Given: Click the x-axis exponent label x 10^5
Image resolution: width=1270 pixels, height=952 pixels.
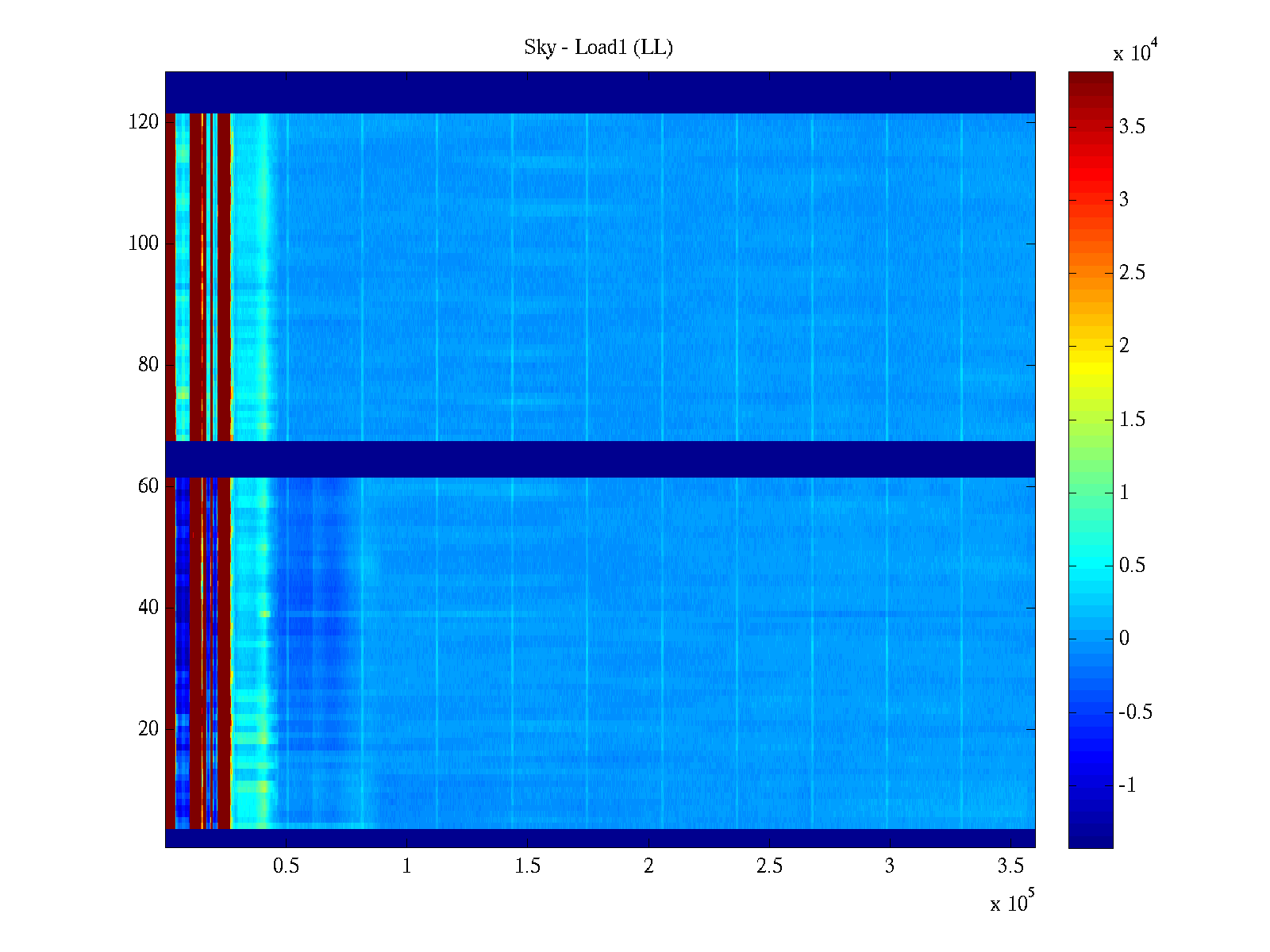Looking at the screenshot, I should pos(1011,903).
